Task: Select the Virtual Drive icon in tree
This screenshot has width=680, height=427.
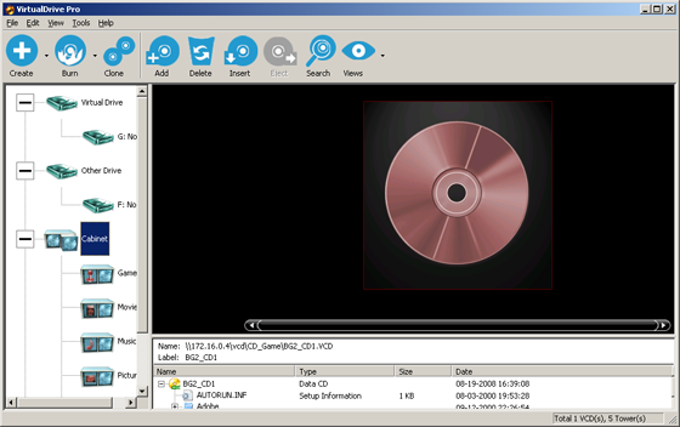Action: click(x=62, y=103)
